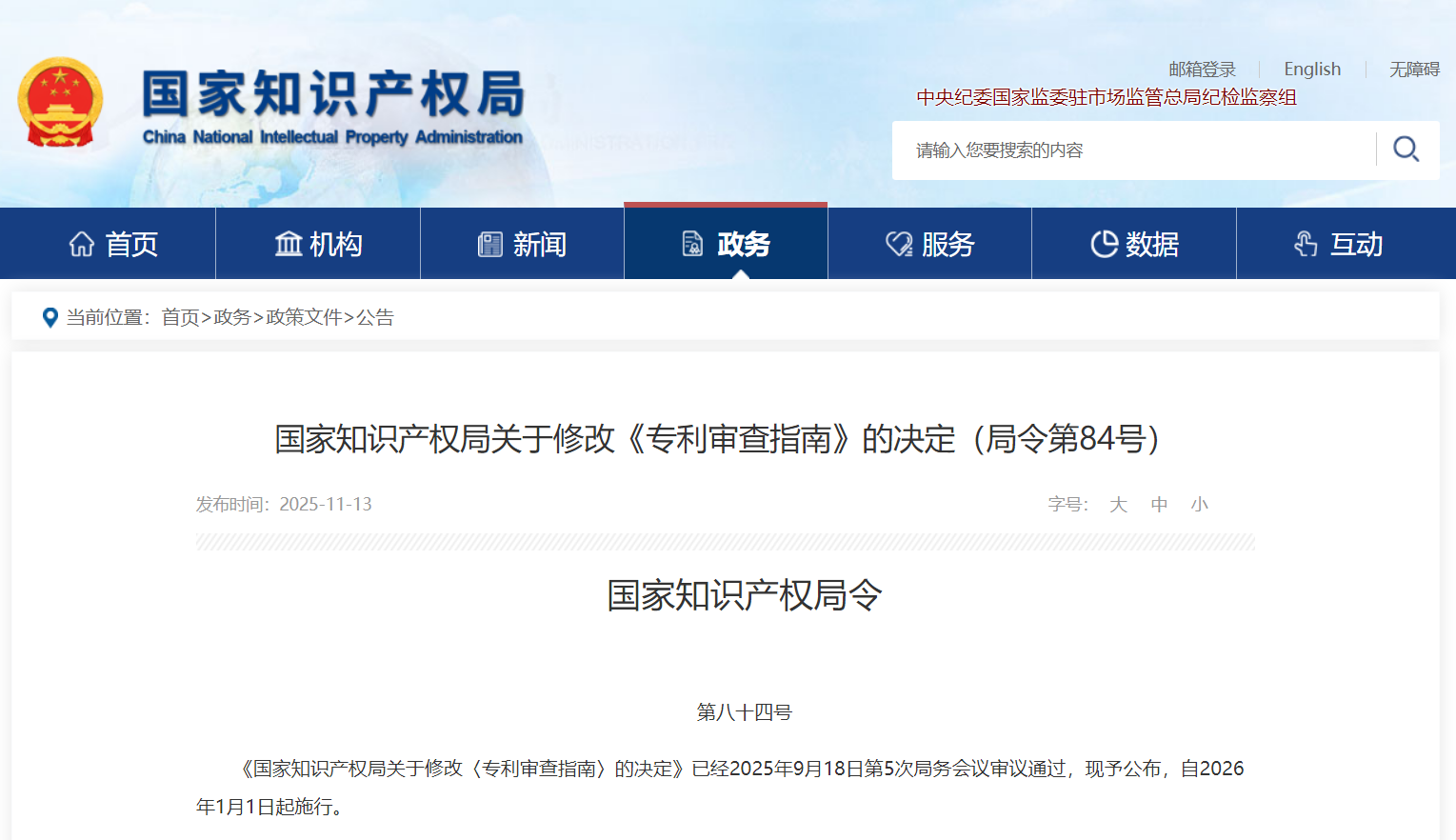Screen dimensions: 1456x840
Task: Open the 政务 navigation tab
Action: pos(743,245)
